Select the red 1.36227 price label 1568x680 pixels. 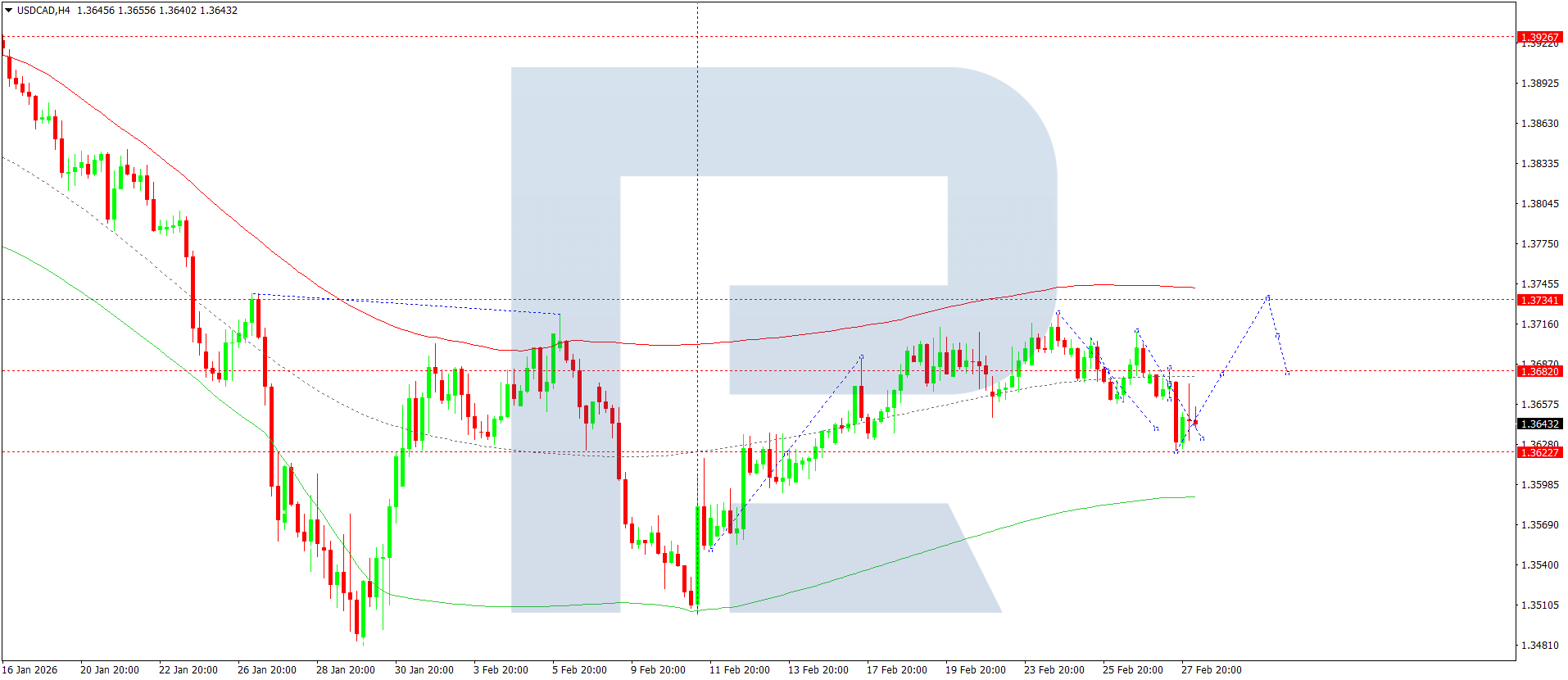[1539, 452]
